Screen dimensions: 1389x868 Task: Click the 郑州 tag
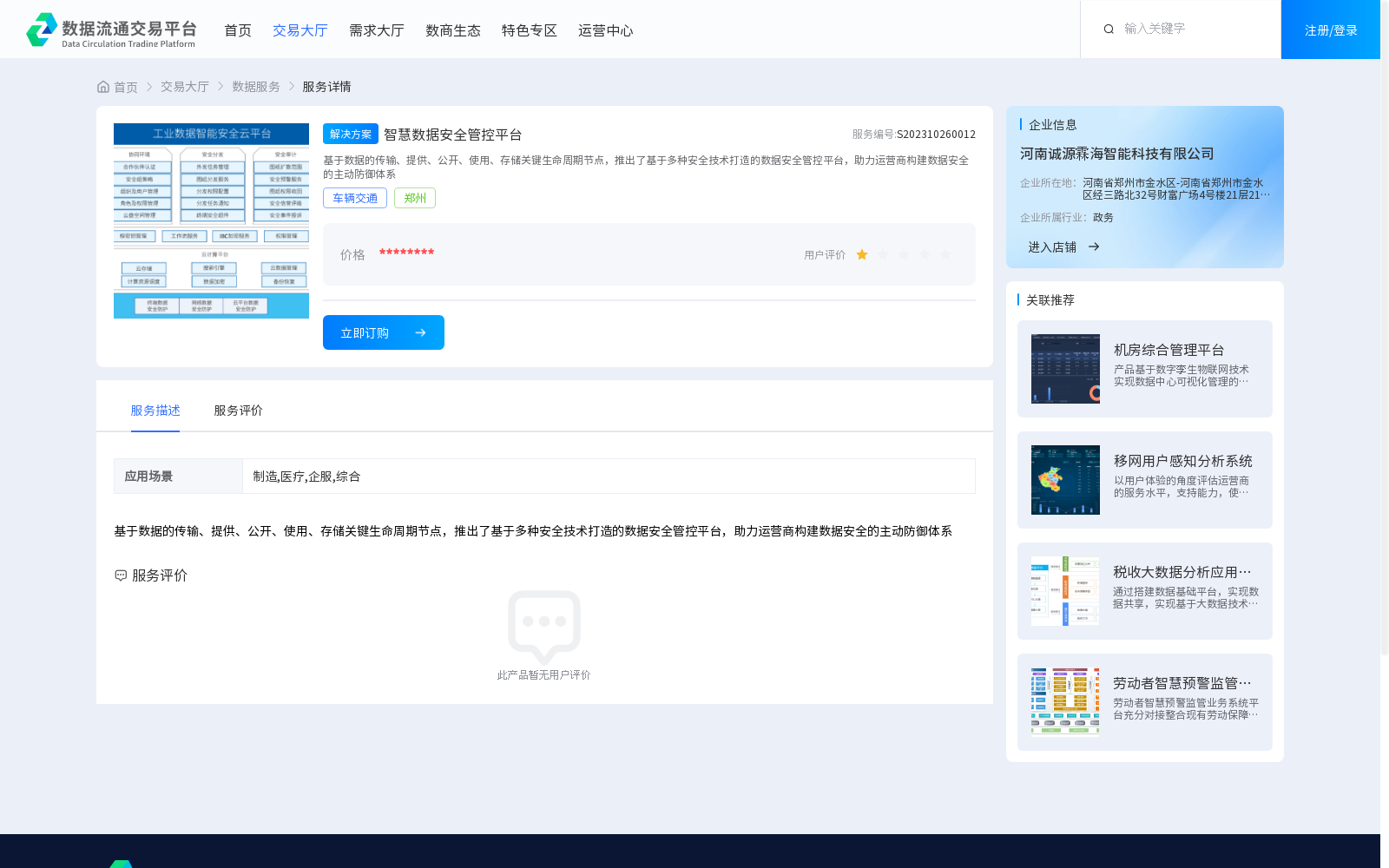coord(415,198)
